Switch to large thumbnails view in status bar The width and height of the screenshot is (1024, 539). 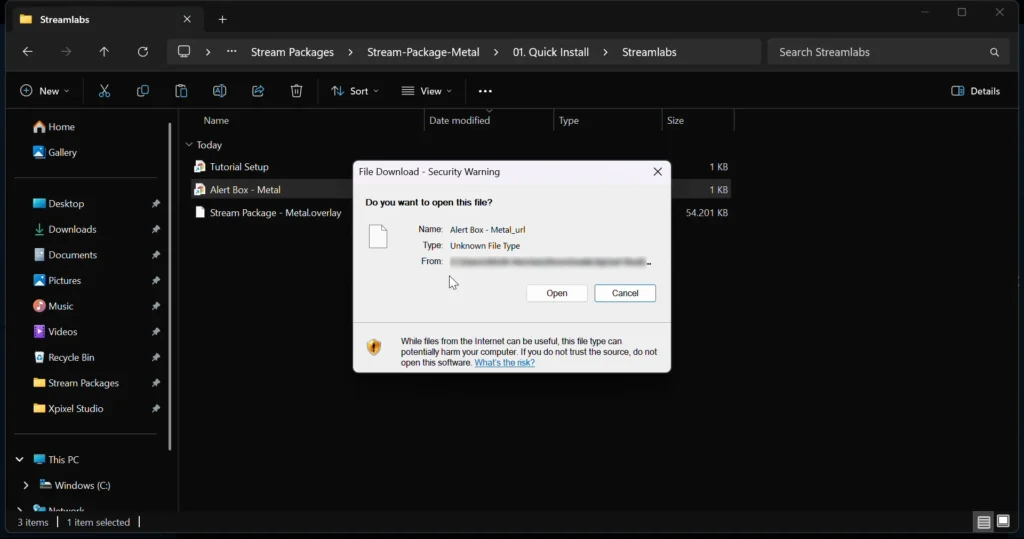(1003, 522)
